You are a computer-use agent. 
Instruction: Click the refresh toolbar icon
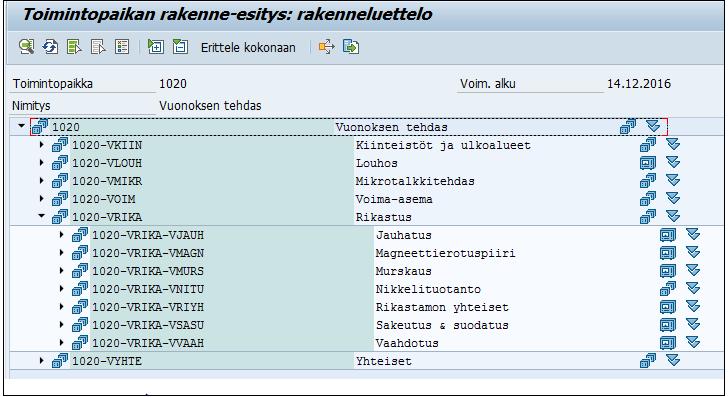pyautogui.click(x=50, y=47)
